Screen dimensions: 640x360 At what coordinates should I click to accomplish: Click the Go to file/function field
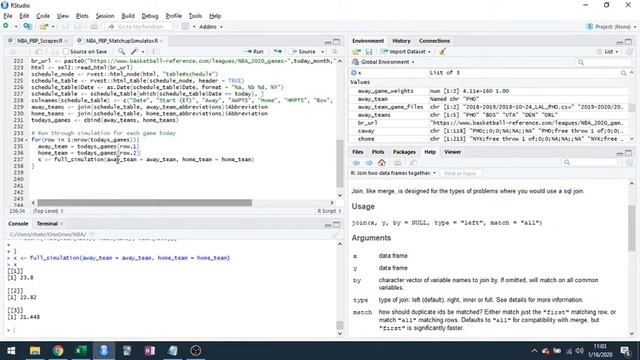click(140, 27)
